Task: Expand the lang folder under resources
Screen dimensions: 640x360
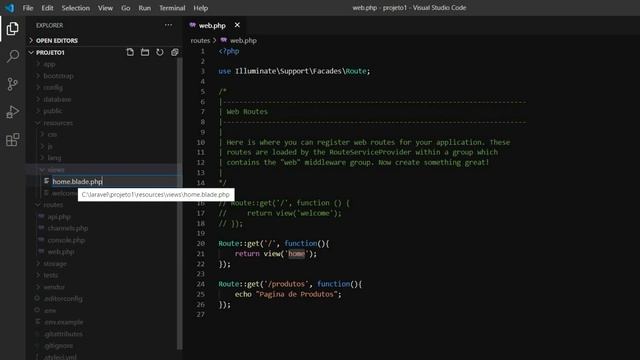Action: pos(54,158)
